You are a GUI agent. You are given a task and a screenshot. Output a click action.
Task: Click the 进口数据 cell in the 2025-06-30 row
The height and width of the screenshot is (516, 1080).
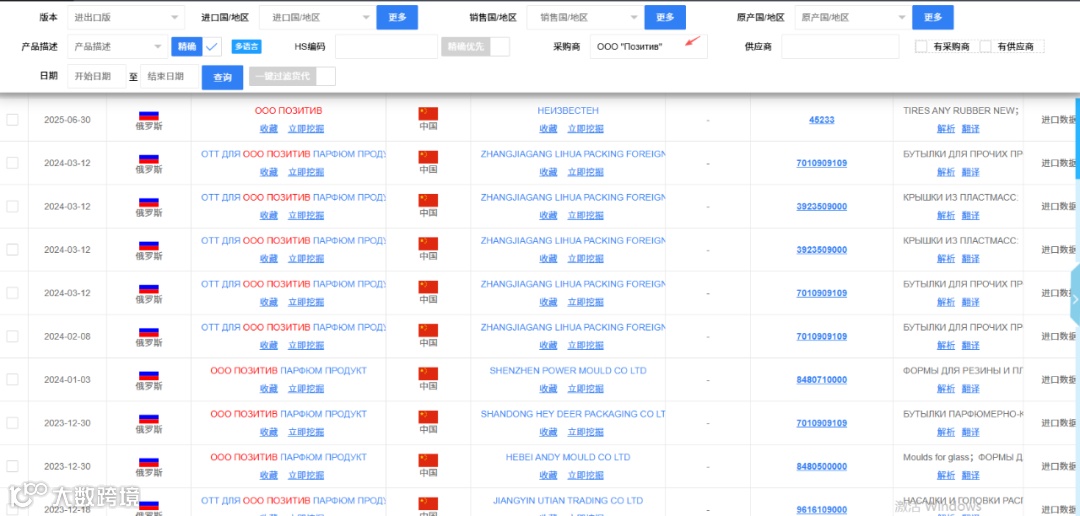[x=1059, y=120]
